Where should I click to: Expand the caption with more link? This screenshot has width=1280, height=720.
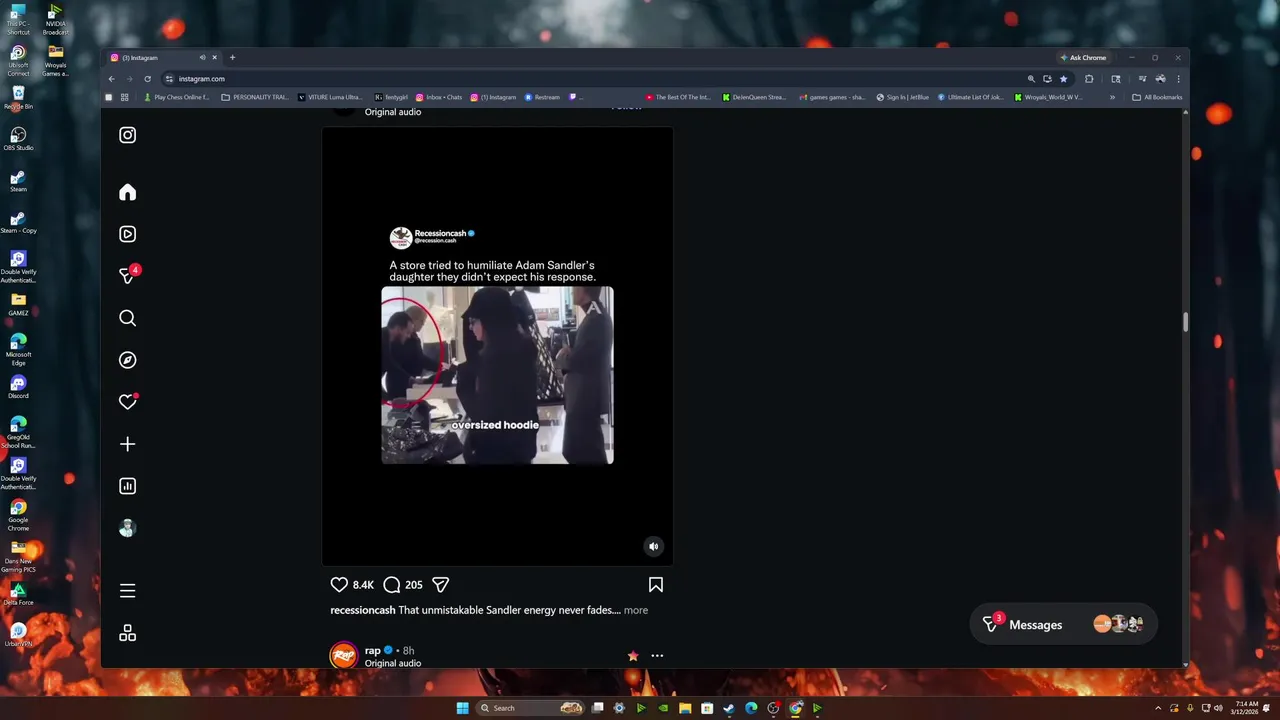pyautogui.click(x=636, y=610)
